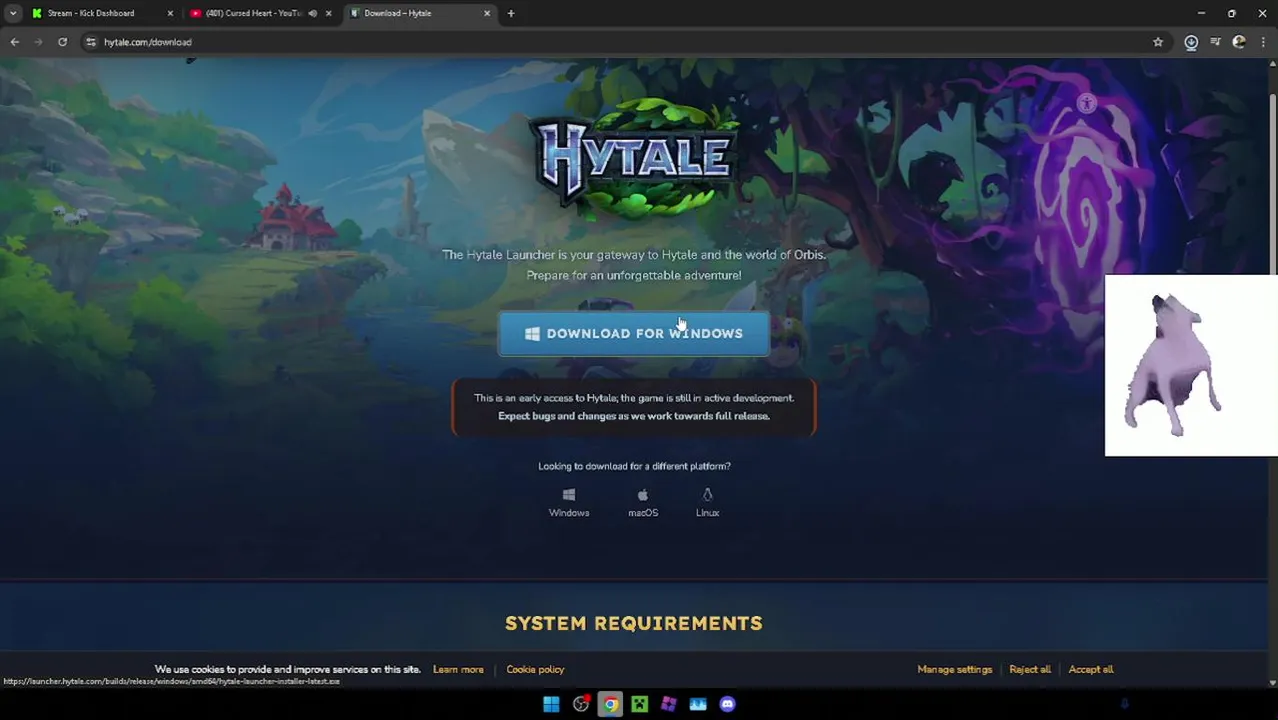This screenshot has height=720, width=1278.
Task: Click Download for Windows button
Action: click(634, 334)
